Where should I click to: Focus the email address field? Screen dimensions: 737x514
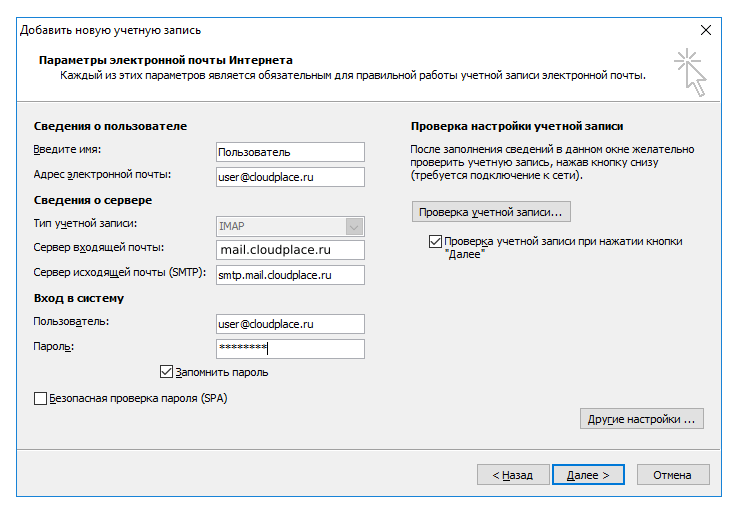tap(290, 177)
